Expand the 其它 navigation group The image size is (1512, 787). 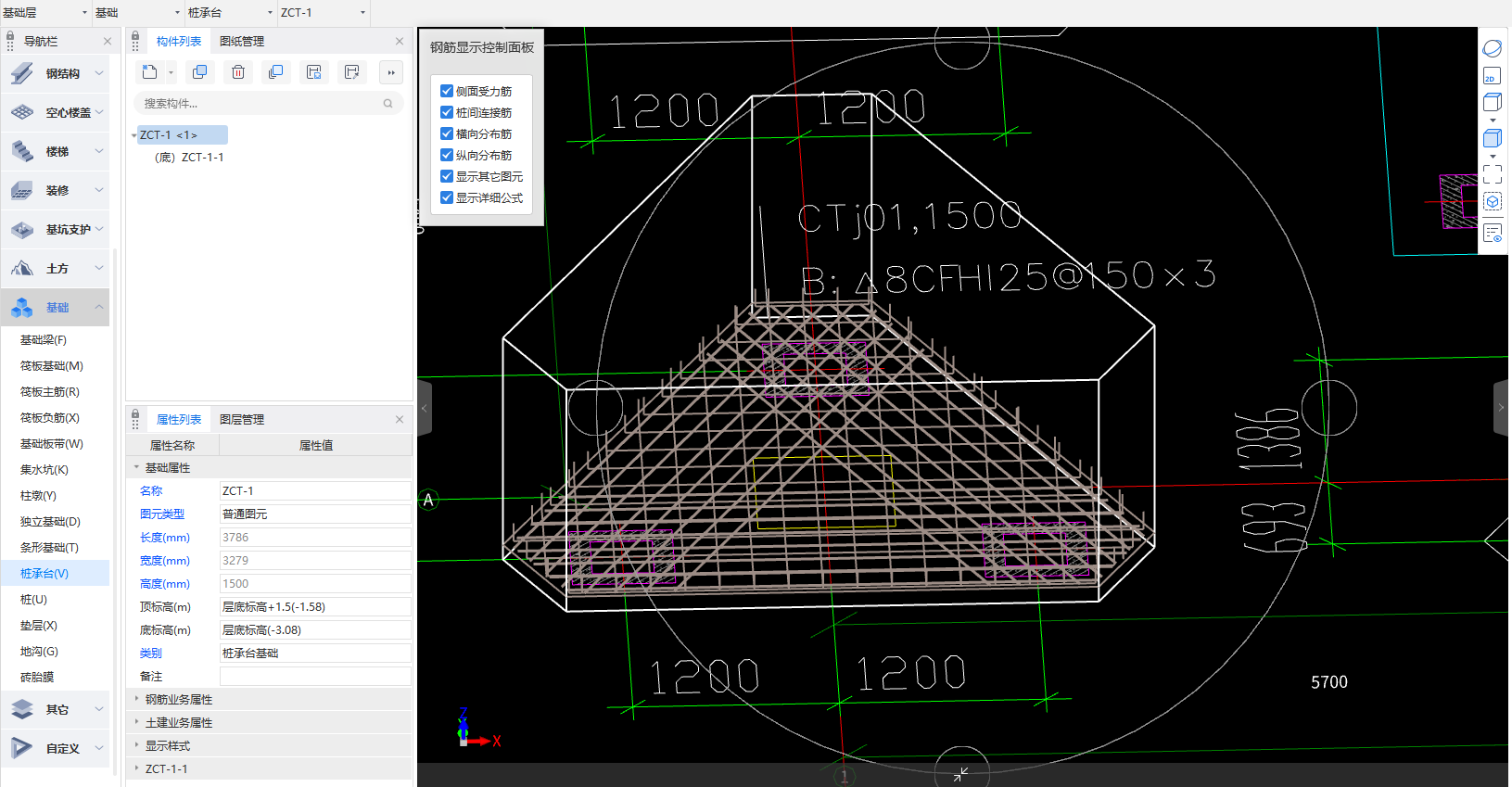point(55,709)
